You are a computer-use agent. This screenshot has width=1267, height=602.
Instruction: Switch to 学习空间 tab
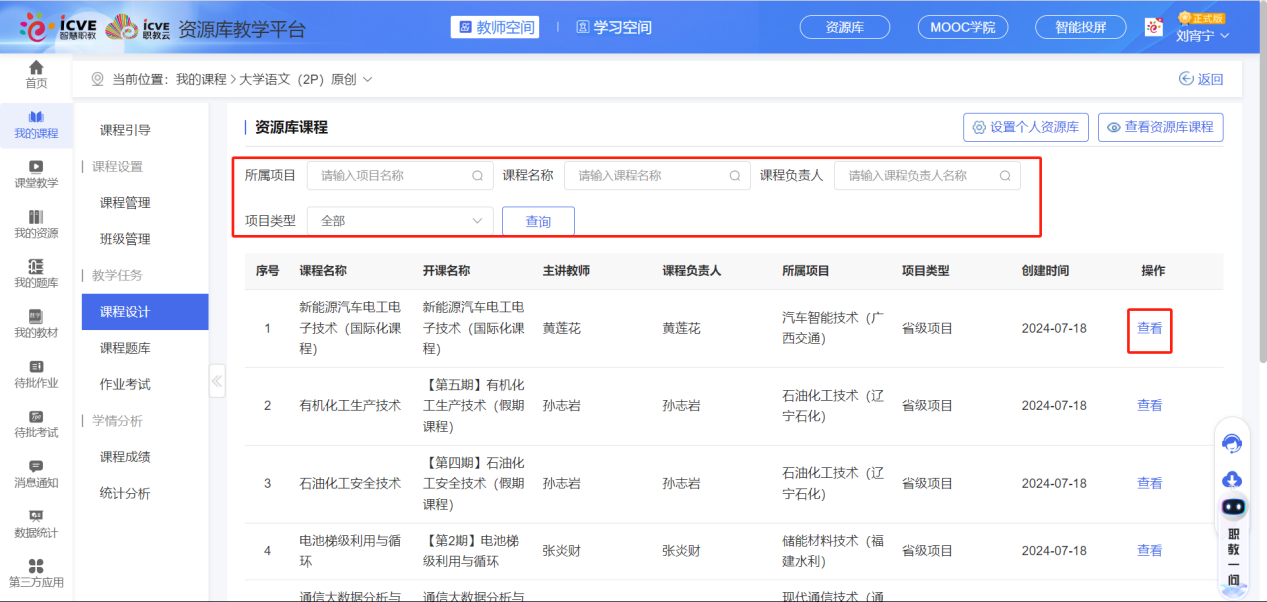pyautogui.click(x=614, y=27)
